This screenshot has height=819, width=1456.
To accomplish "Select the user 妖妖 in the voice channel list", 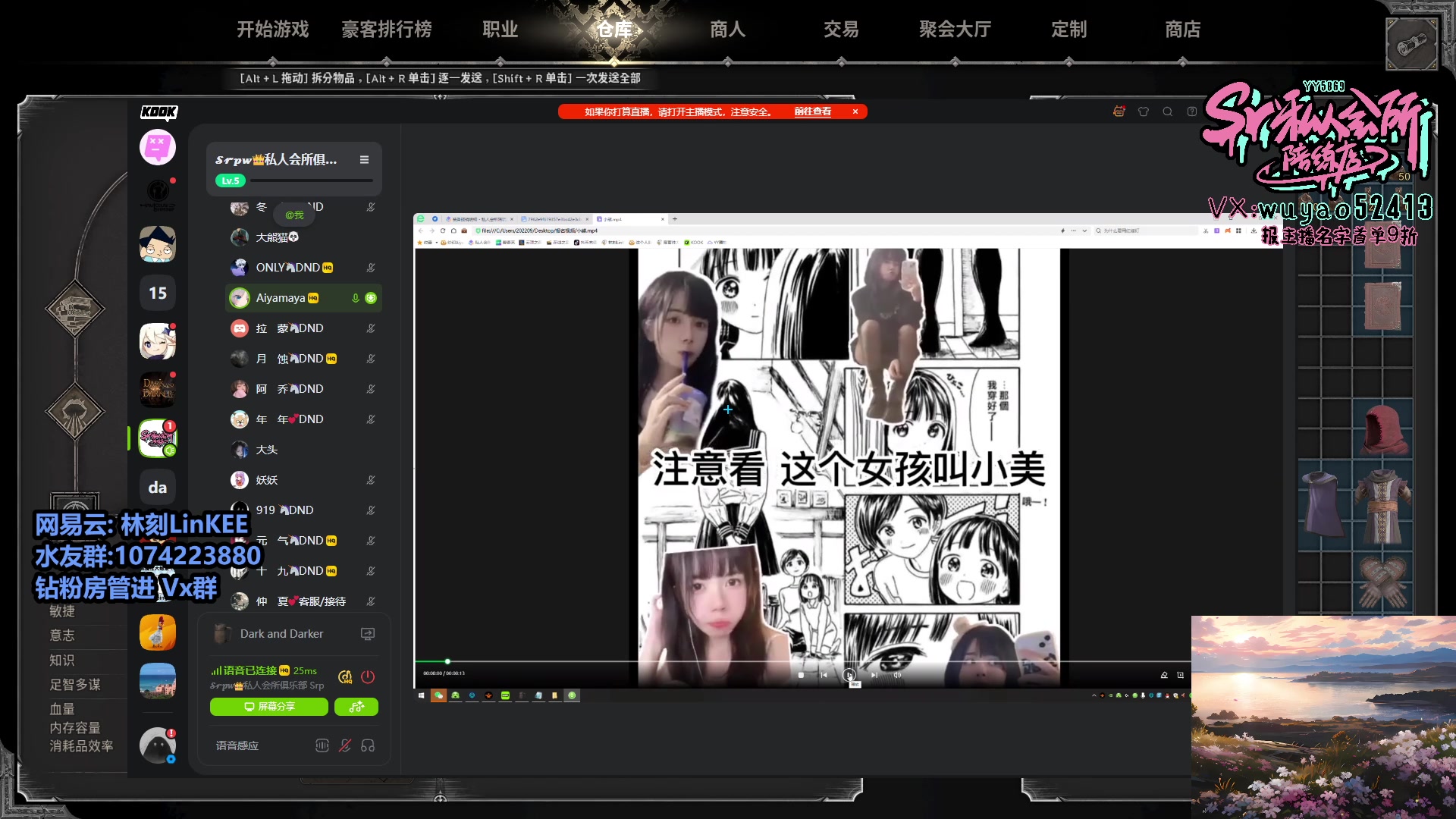I will pos(303,480).
